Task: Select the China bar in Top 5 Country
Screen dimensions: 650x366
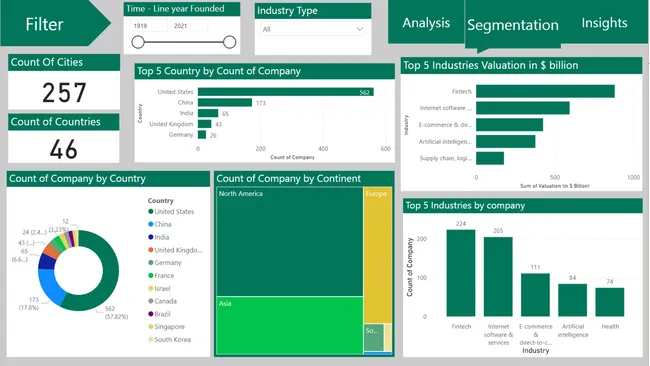Action: pyautogui.click(x=225, y=102)
